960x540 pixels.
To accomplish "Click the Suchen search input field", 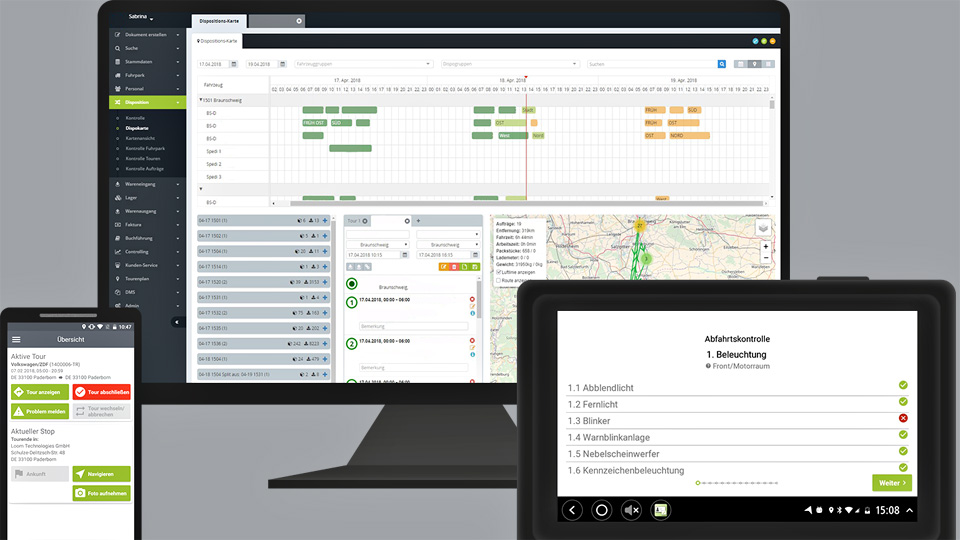I will point(650,64).
